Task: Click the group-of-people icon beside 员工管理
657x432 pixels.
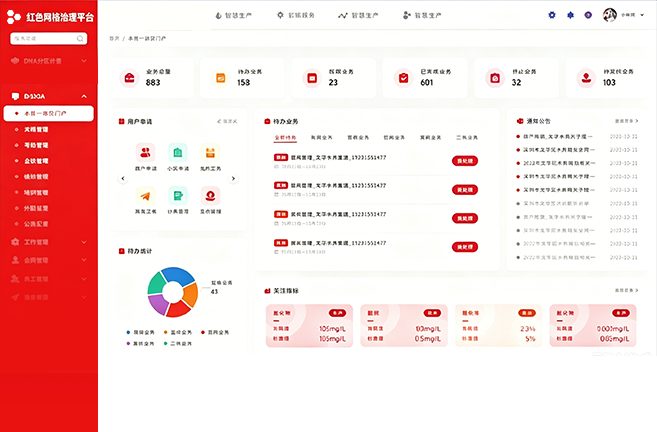Action: click(15, 279)
